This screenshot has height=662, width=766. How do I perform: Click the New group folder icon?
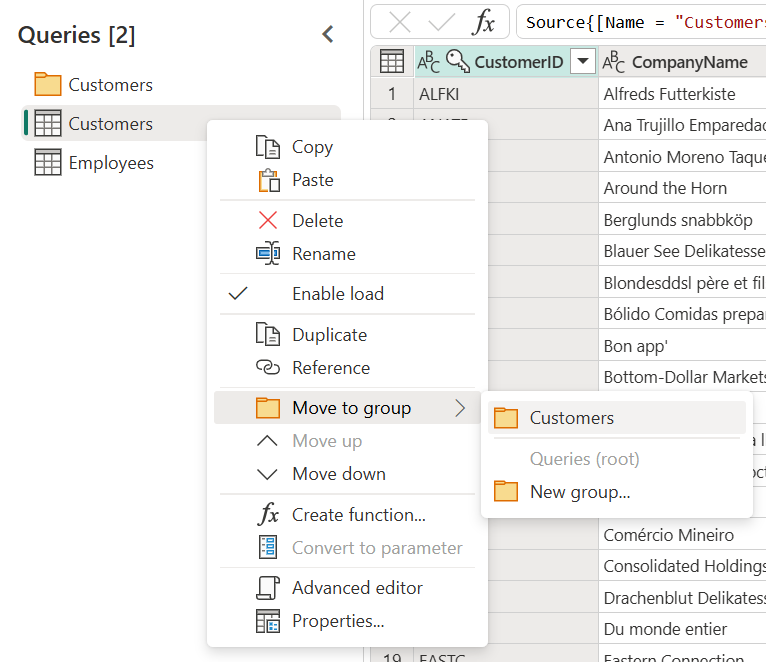pos(506,491)
